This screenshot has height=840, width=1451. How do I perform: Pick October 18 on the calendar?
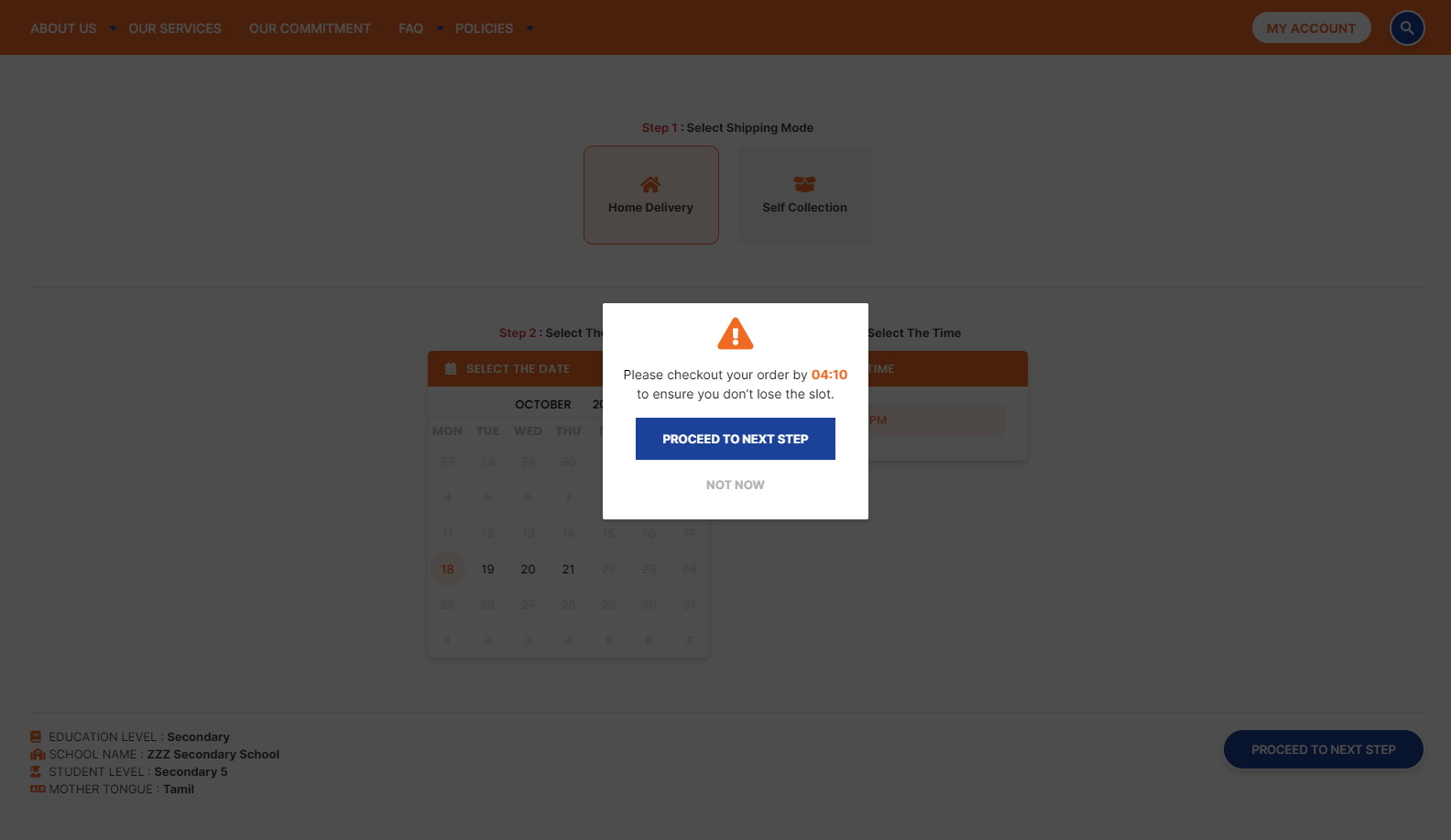[x=447, y=569]
